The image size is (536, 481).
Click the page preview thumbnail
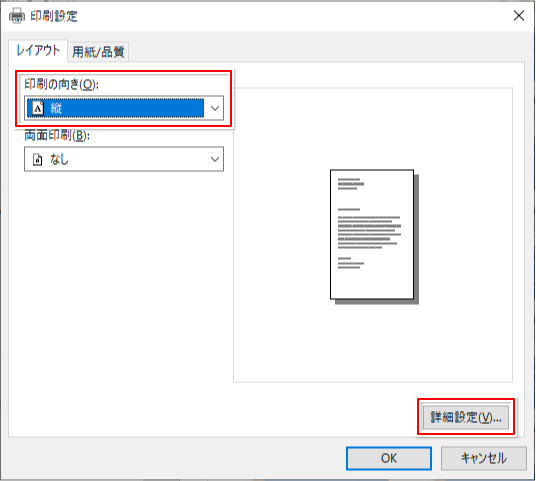coord(374,236)
